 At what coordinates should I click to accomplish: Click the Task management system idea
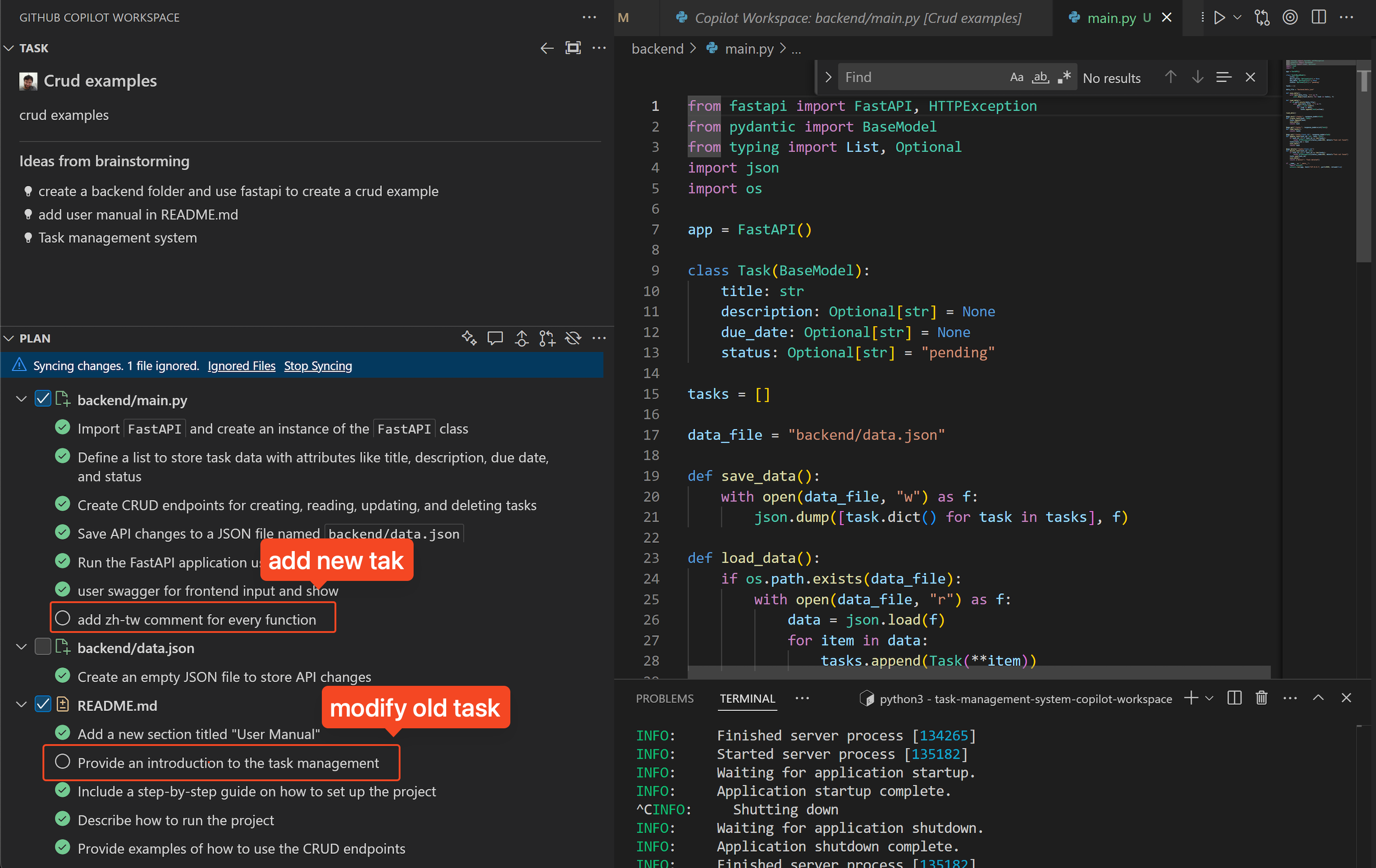coord(117,238)
